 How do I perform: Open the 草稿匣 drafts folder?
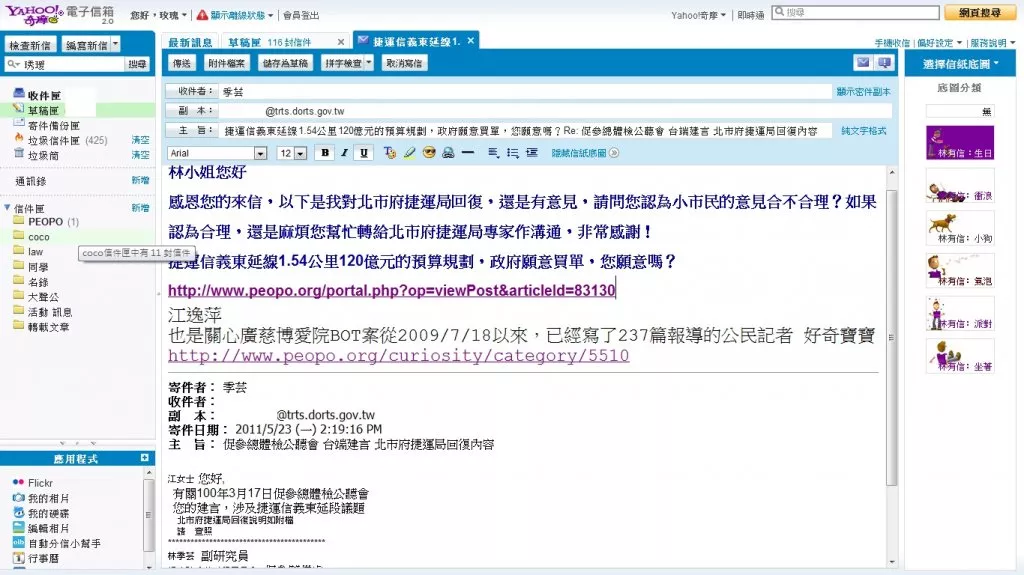click(43, 110)
